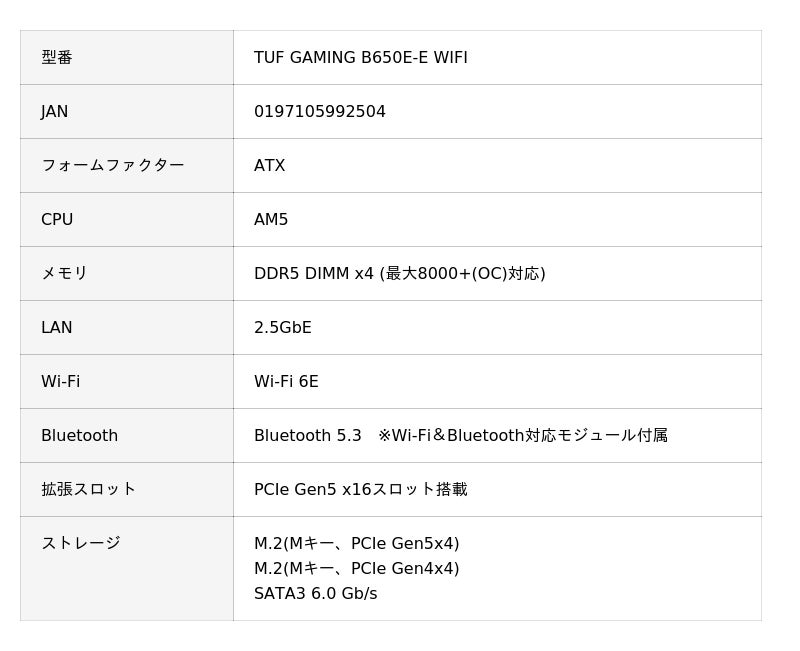Click the JAN code 0197105992504
This screenshot has height=651, width=800.
[x=319, y=112]
